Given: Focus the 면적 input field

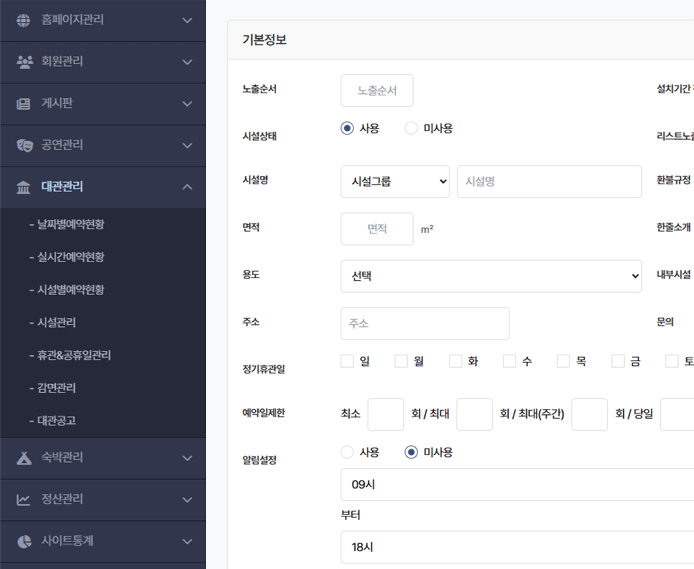Looking at the screenshot, I should (x=377, y=229).
